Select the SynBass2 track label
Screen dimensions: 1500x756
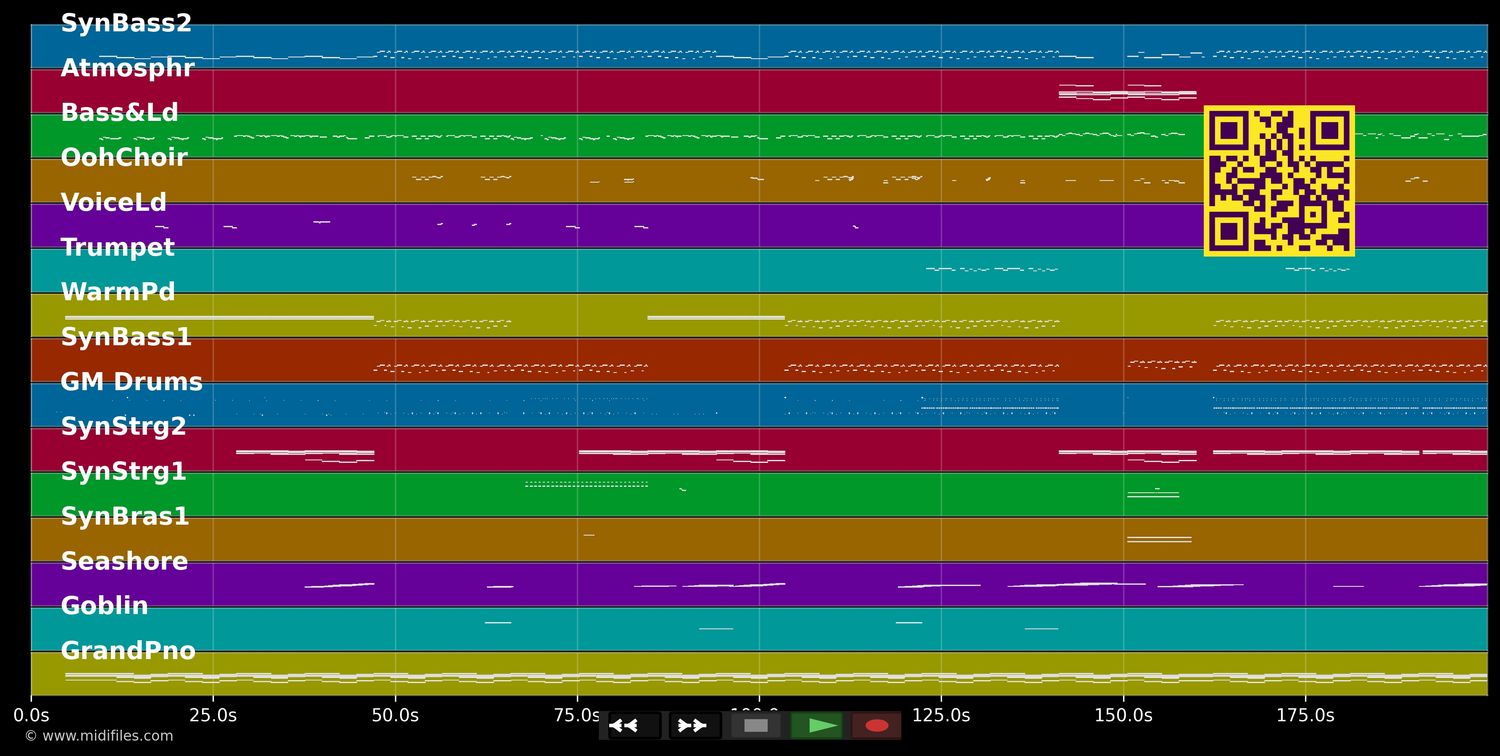pyautogui.click(x=126, y=24)
